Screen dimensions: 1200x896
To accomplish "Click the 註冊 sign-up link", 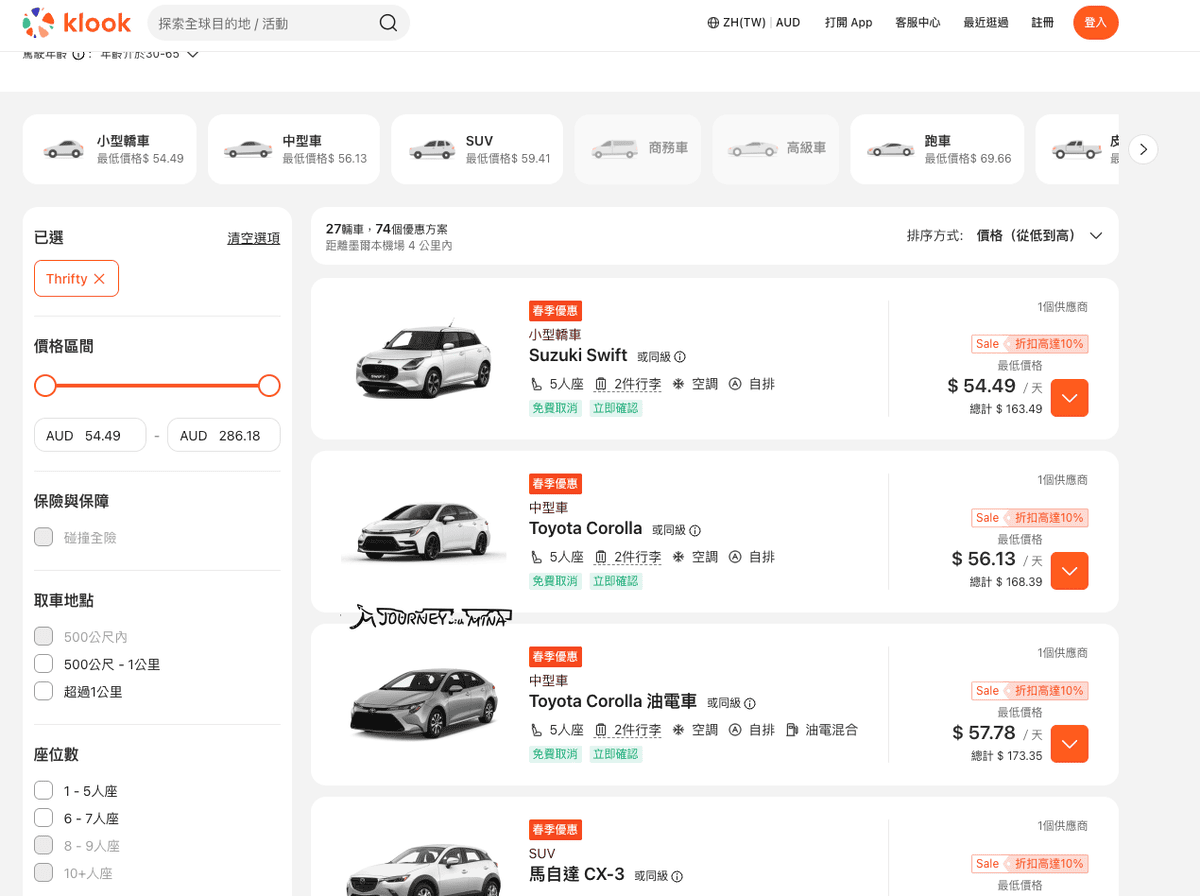I will [x=1043, y=22].
